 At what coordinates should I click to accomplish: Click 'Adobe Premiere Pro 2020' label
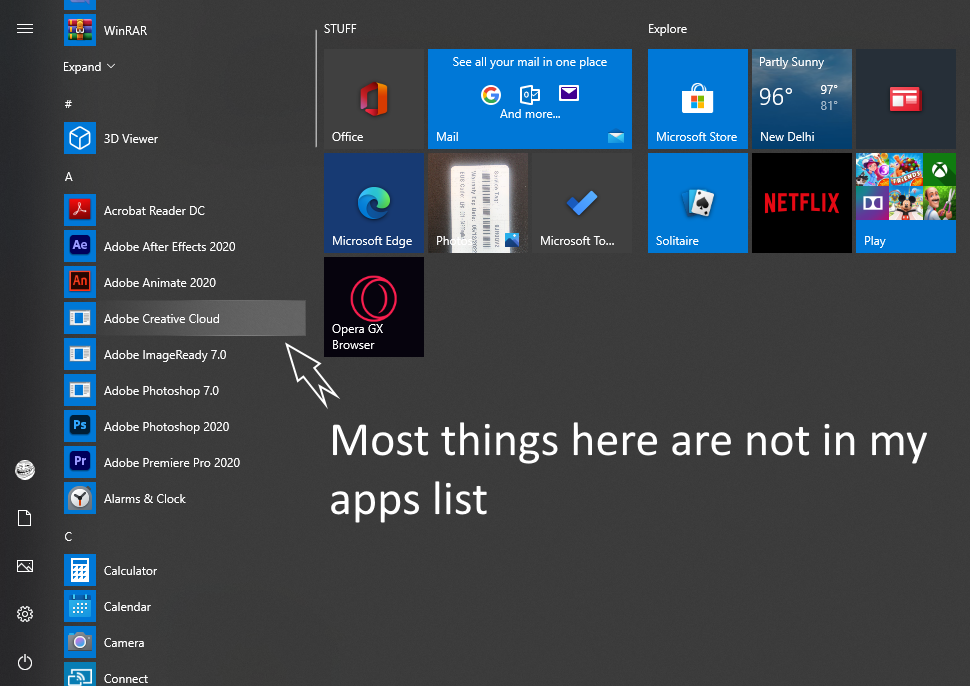click(x=172, y=463)
